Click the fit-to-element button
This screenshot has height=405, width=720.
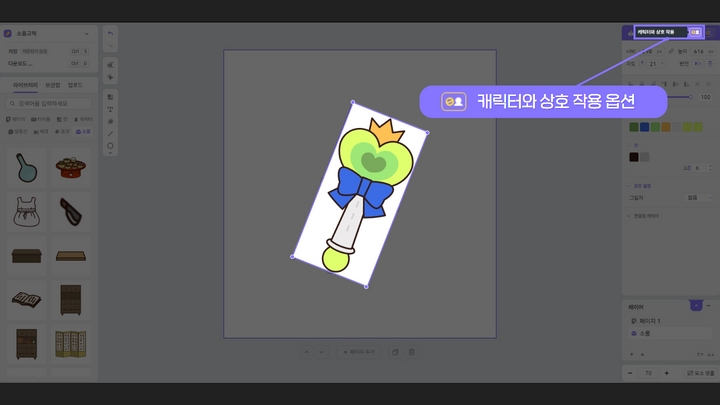coord(697,373)
